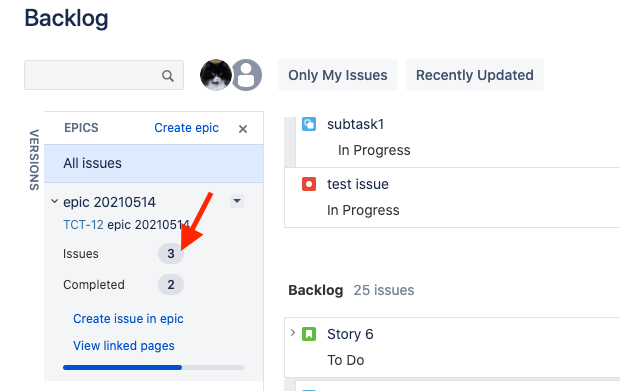Viewport: 620px width, 391px height.
Task: Click Create issue in epic
Action: point(128,319)
